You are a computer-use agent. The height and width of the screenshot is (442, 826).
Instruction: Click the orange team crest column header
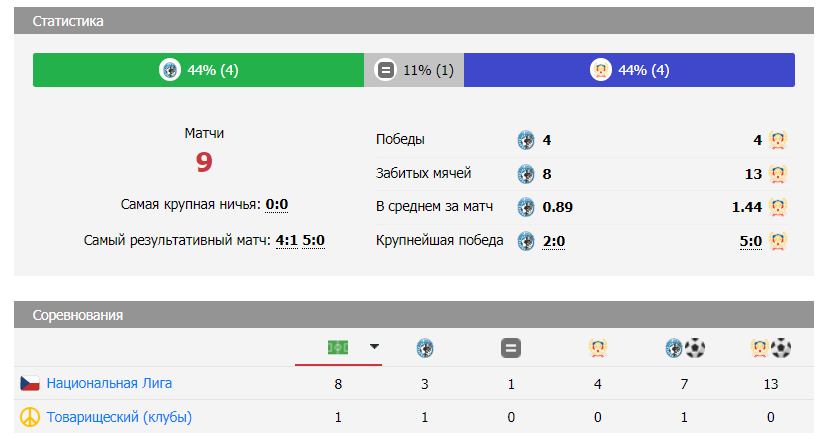click(x=597, y=348)
